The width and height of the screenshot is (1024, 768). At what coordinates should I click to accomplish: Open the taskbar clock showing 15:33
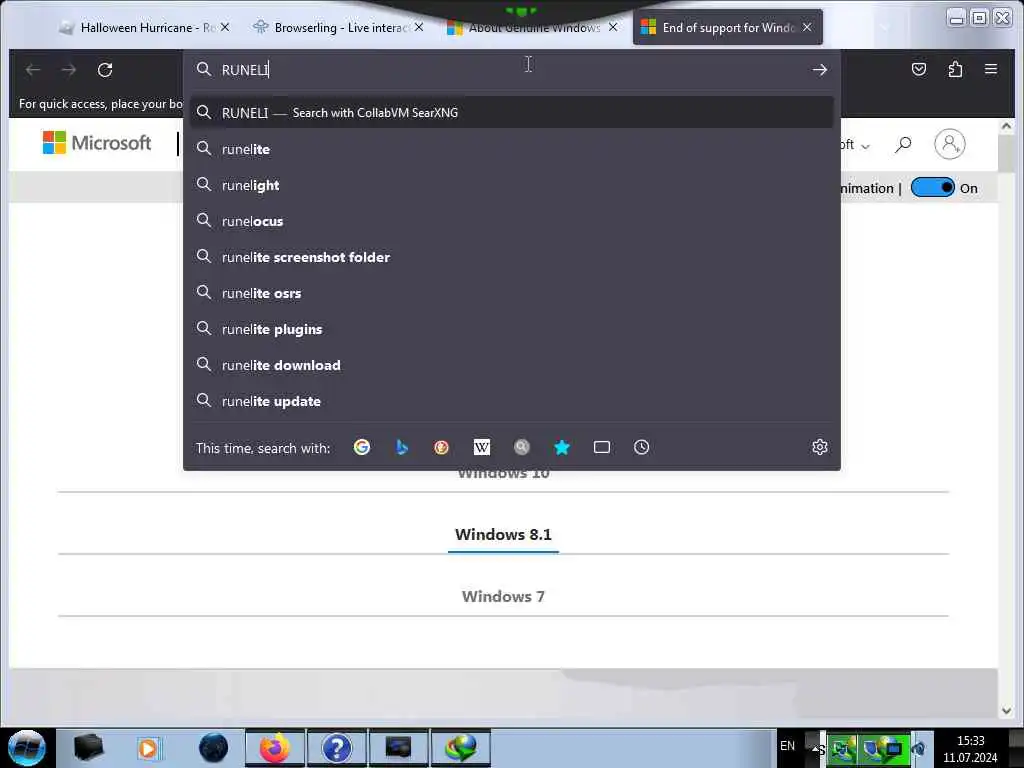pyautogui.click(x=970, y=748)
